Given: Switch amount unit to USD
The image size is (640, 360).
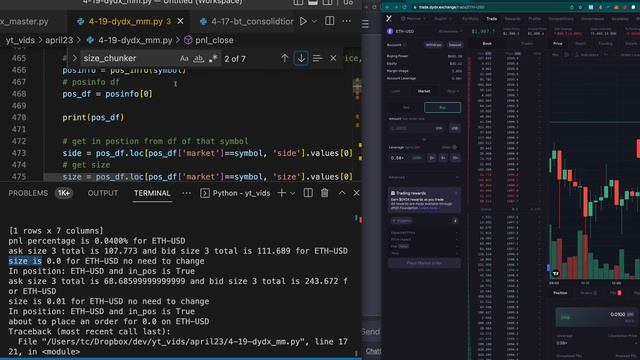Looking at the screenshot, I should point(454,128).
